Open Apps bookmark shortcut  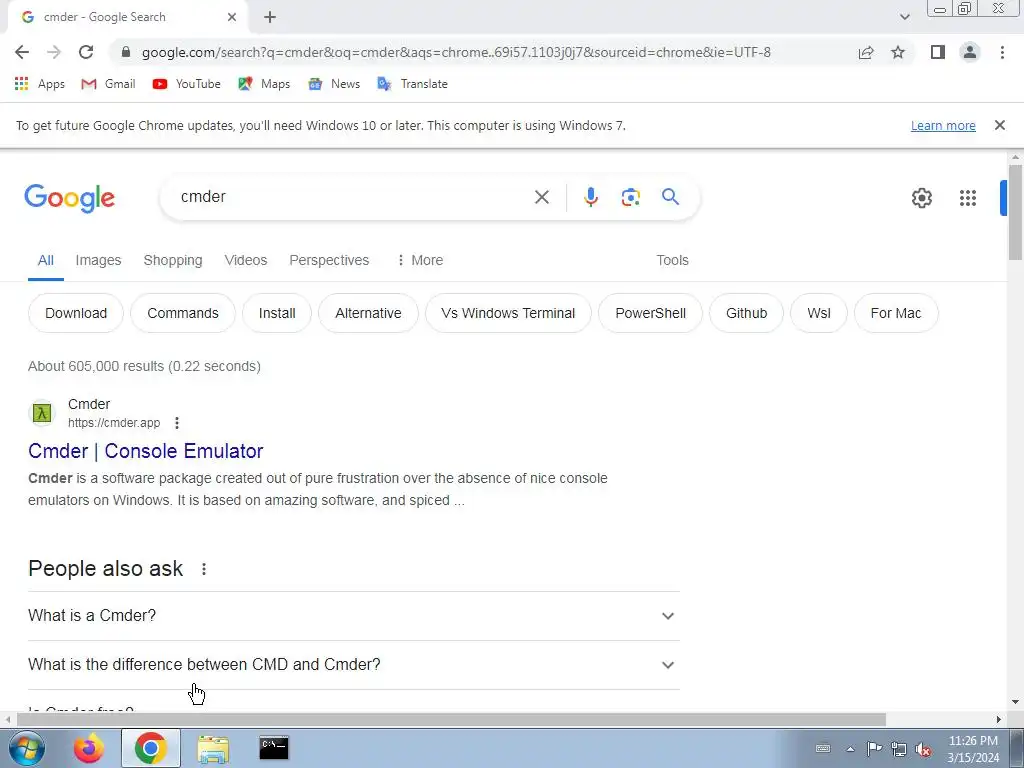(40, 84)
